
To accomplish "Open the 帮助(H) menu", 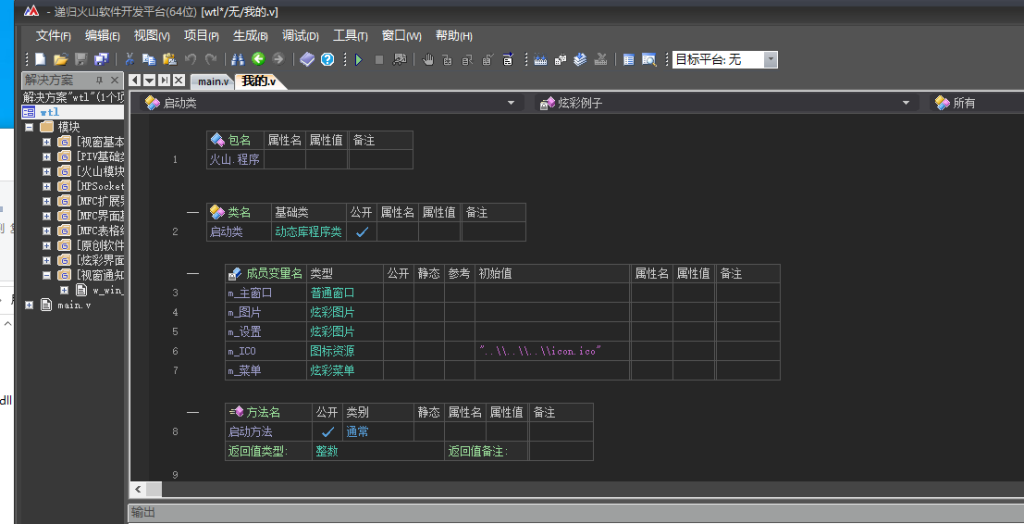I will click(x=454, y=36).
